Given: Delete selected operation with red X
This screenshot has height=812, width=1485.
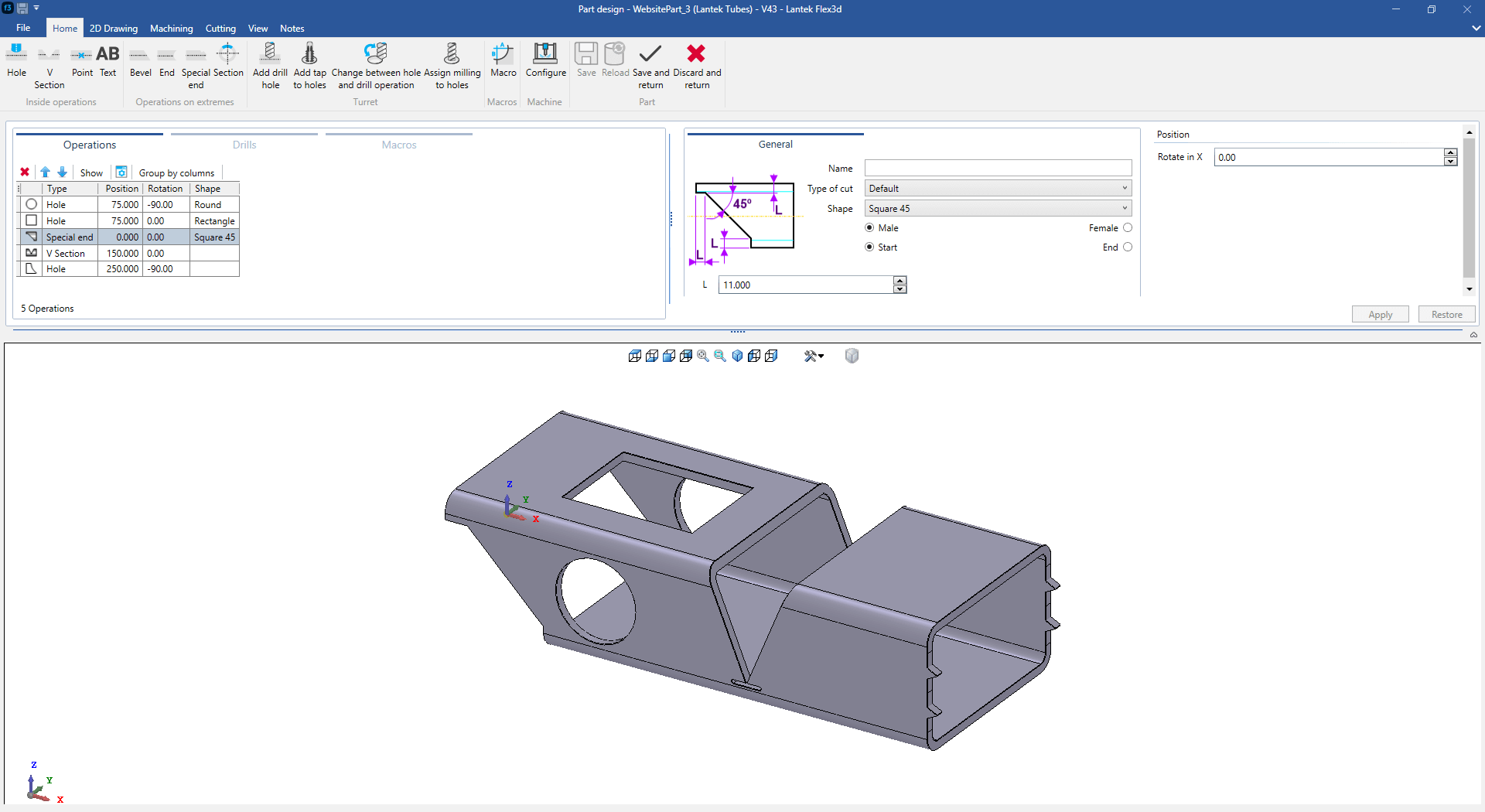Looking at the screenshot, I should tap(25, 172).
